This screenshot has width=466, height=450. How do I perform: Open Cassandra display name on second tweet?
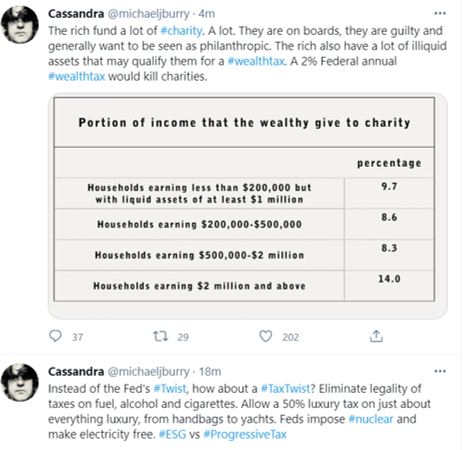tap(76, 371)
